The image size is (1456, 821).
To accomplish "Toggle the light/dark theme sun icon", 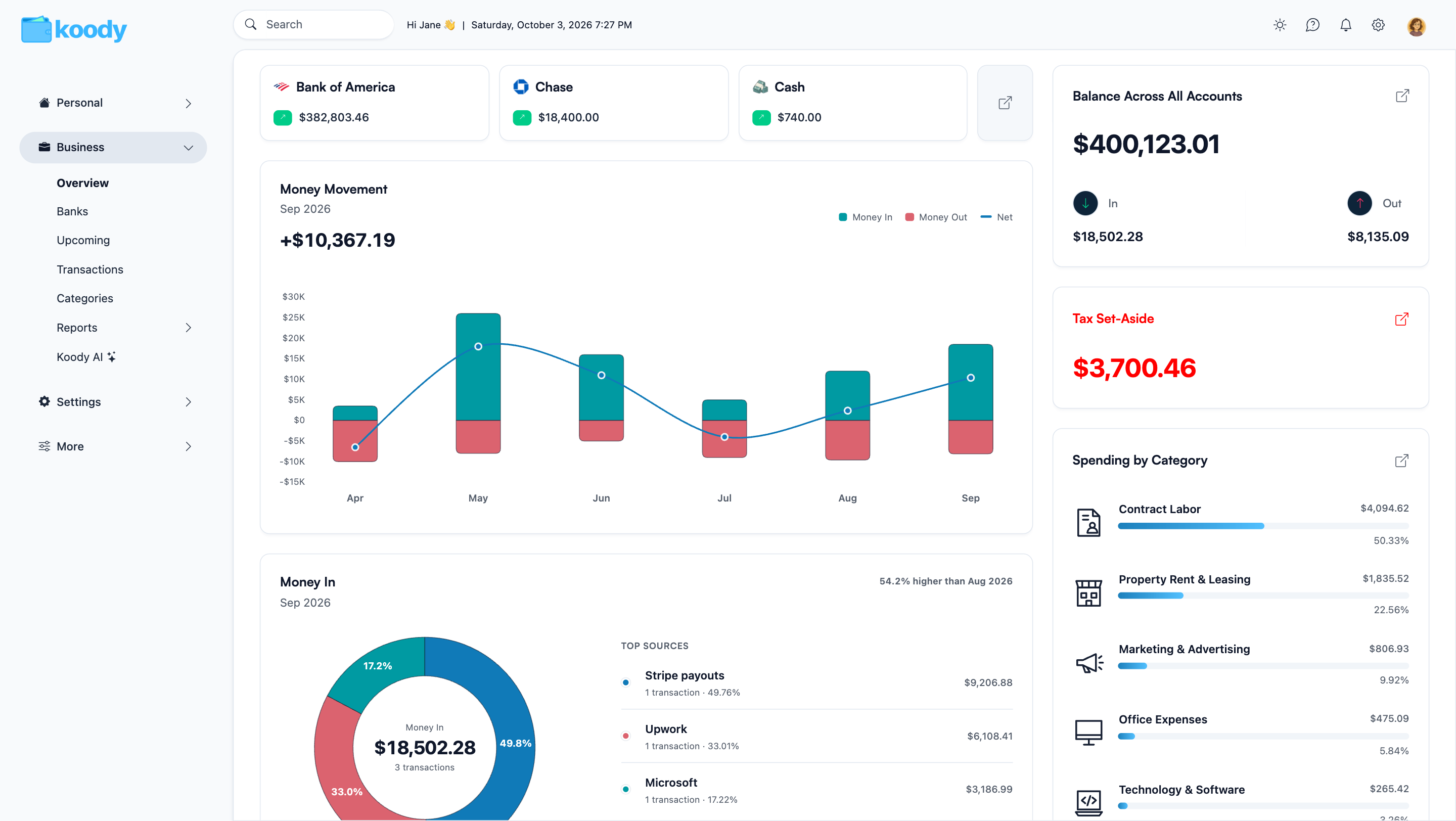I will click(x=1280, y=25).
